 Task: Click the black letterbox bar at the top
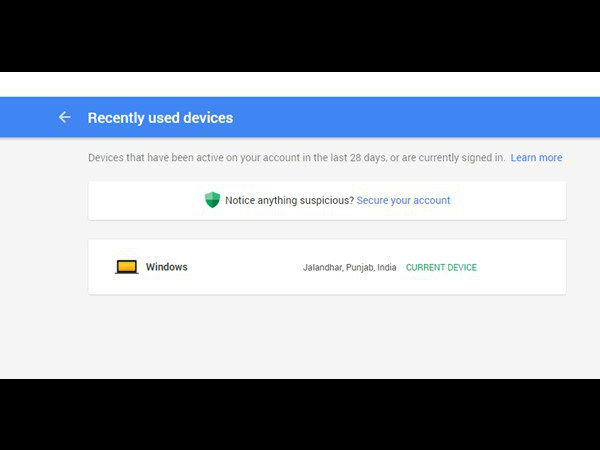[x=300, y=36]
